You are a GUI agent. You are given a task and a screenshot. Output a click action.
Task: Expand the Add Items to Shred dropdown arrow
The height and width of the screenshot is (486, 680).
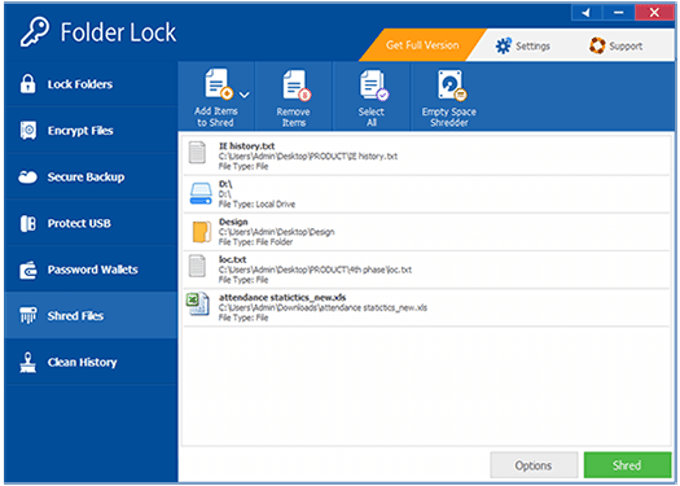(x=245, y=94)
